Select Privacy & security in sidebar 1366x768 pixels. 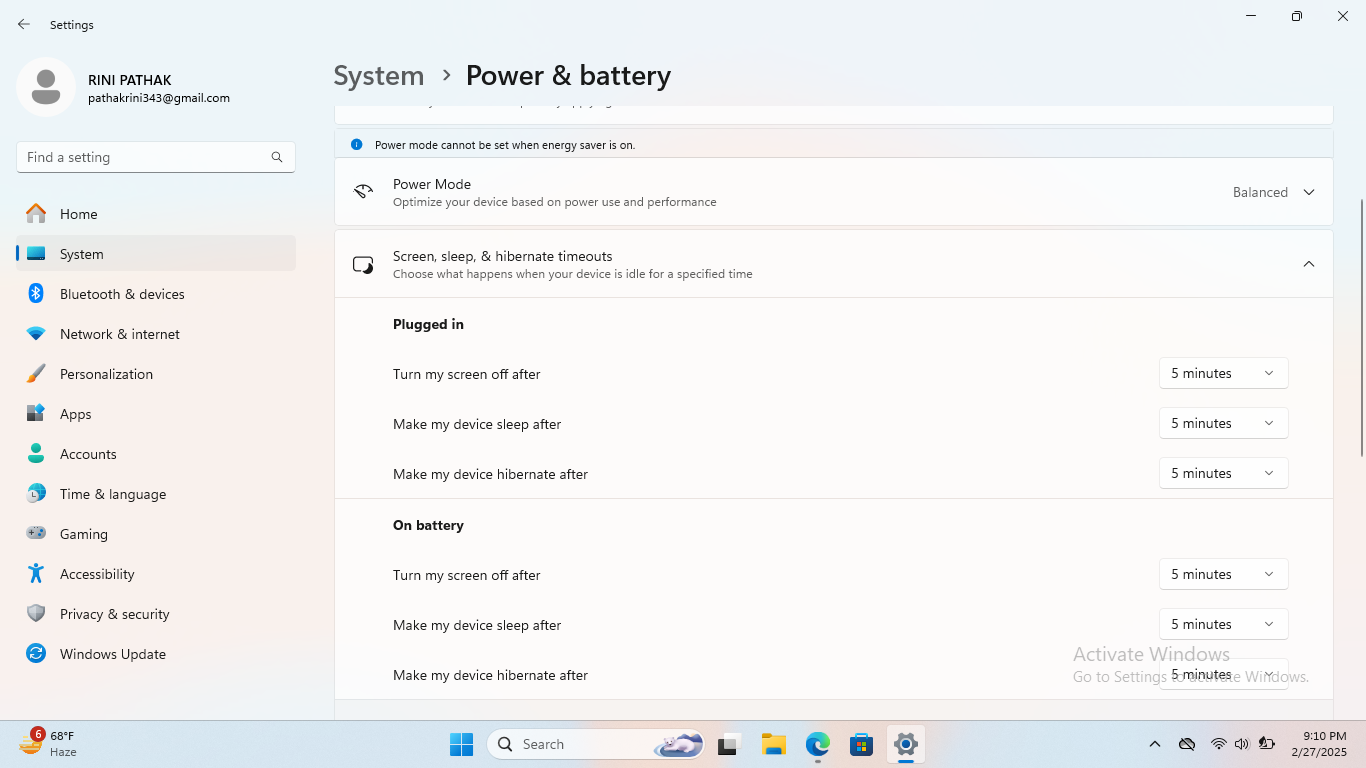pos(115,614)
